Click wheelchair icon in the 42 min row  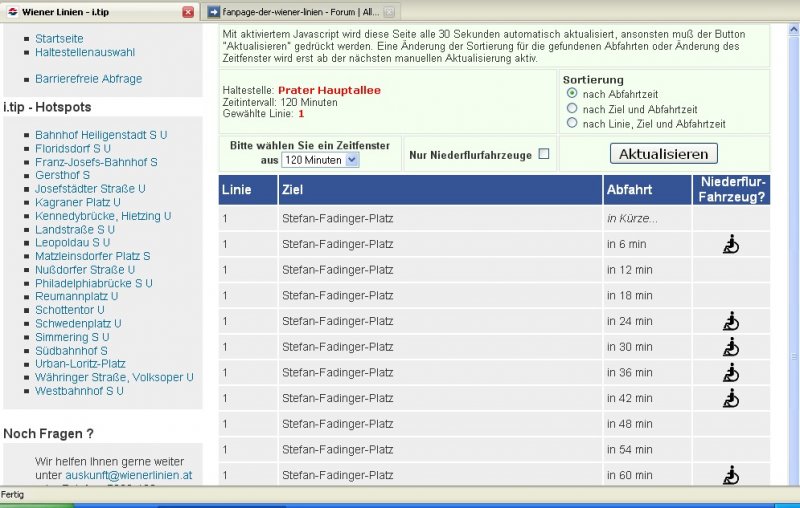(731, 398)
